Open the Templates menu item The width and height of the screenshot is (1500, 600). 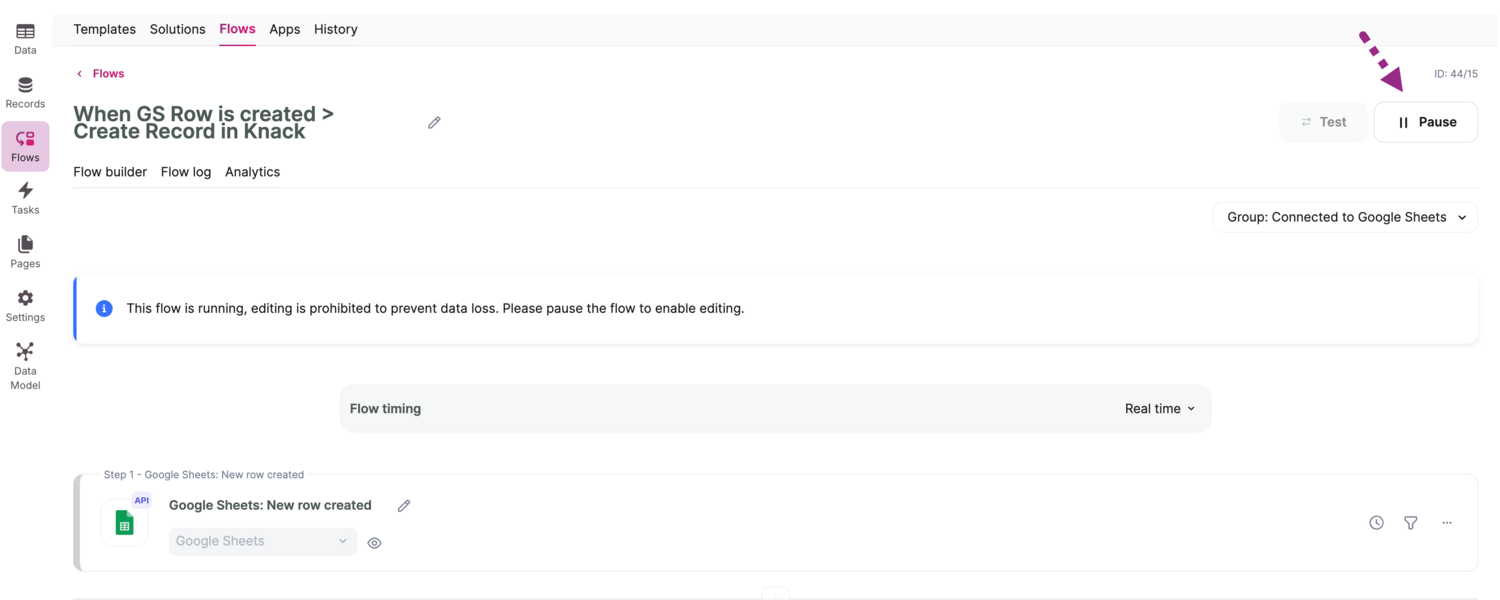point(104,29)
